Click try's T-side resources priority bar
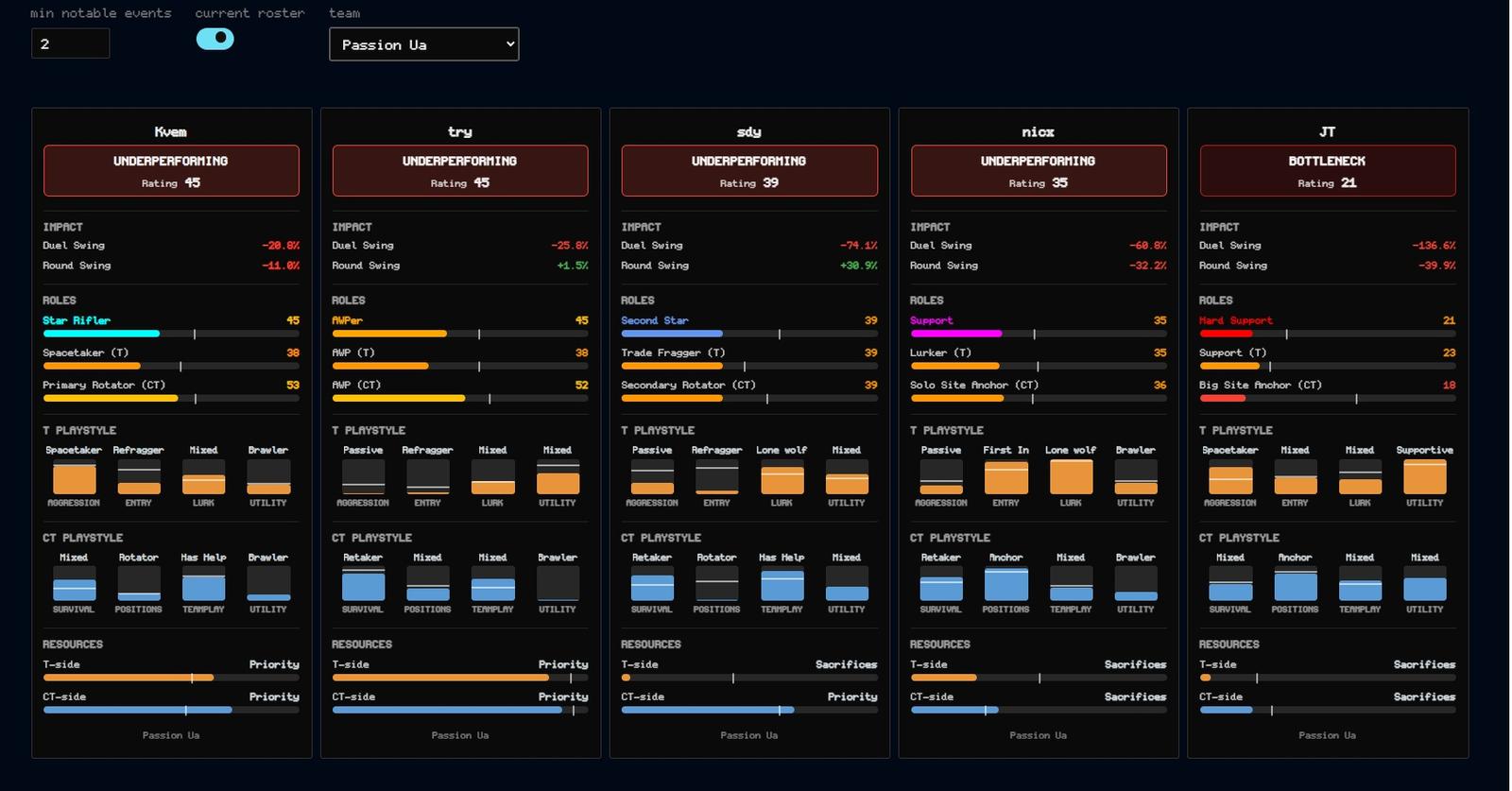This screenshot has height=791, width=1512. 460,678
